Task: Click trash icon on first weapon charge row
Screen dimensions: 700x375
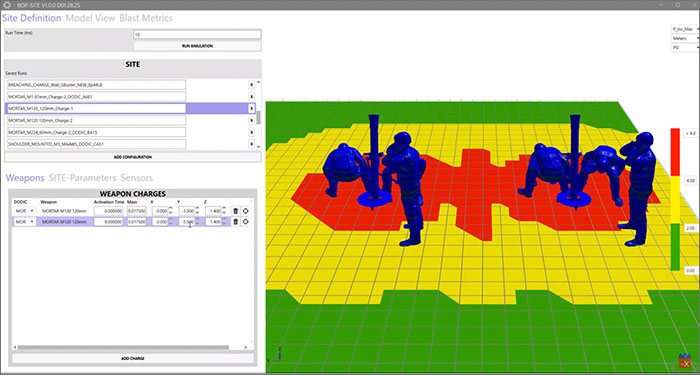Action: pyautogui.click(x=235, y=210)
